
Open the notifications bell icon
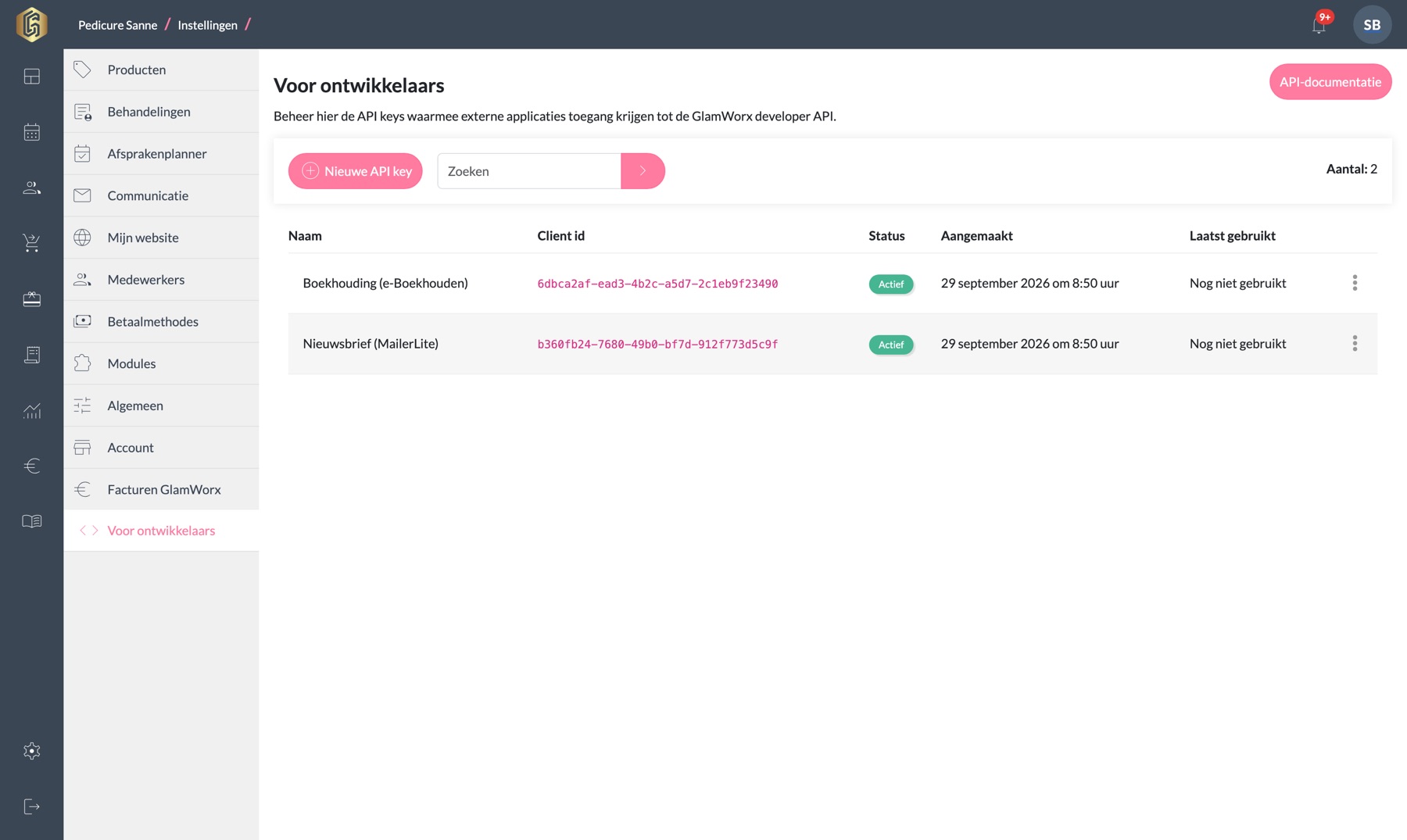(x=1319, y=25)
